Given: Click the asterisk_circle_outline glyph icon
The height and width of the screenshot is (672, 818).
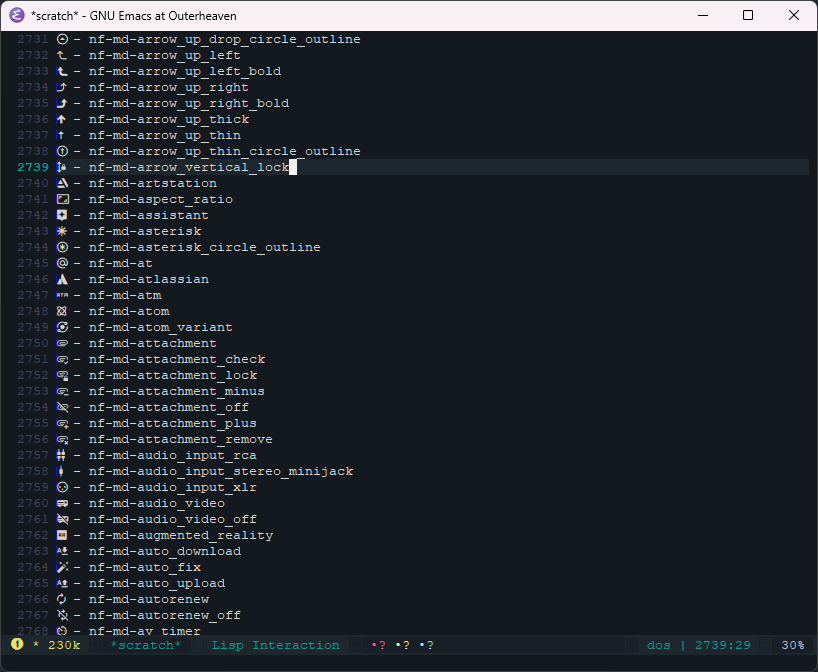Looking at the screenshot, I should point(62,247).
